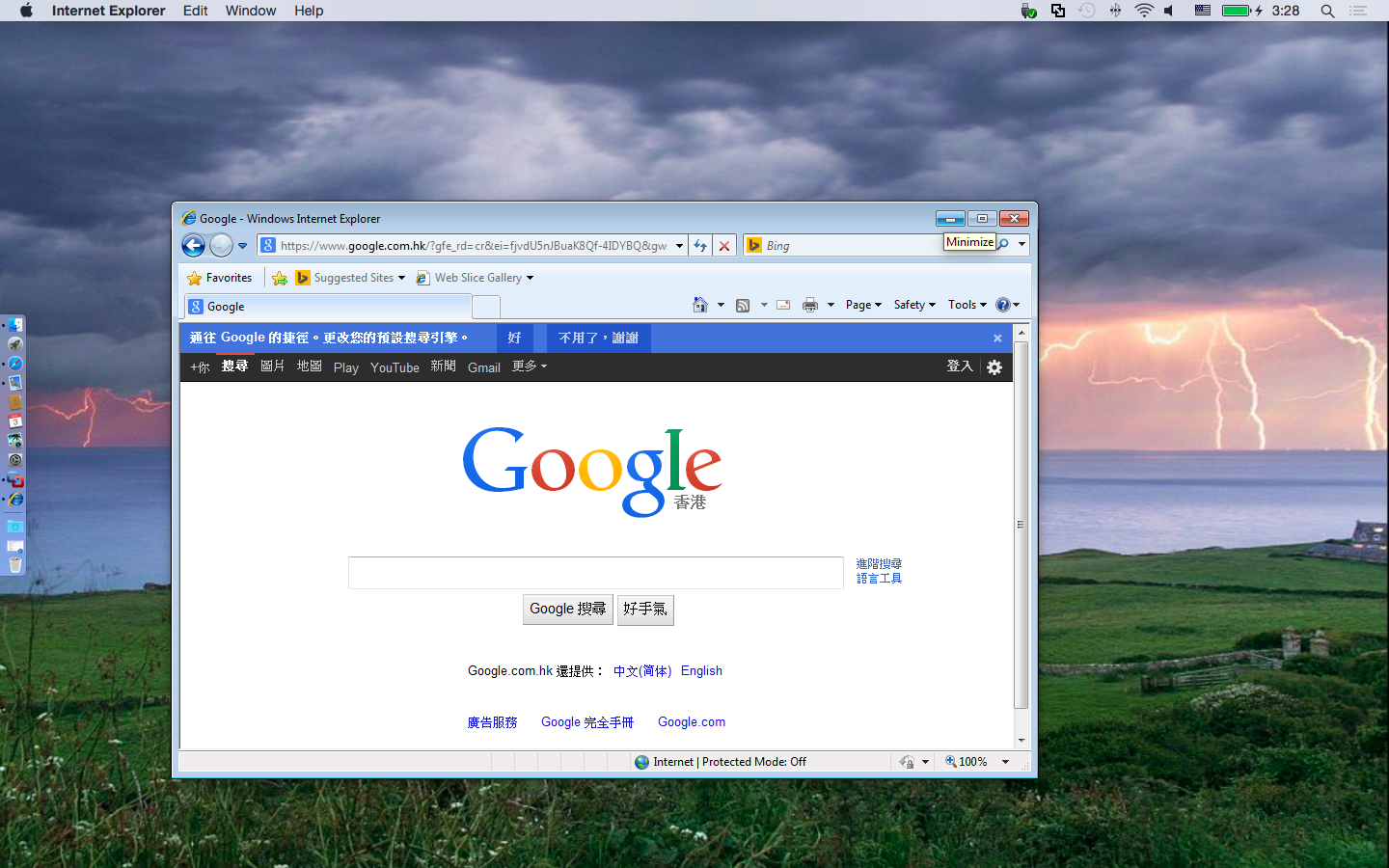The width and height of the screenshot is (1389, 868).
Task: Click the Favorites star button
Action: [220, 278]
